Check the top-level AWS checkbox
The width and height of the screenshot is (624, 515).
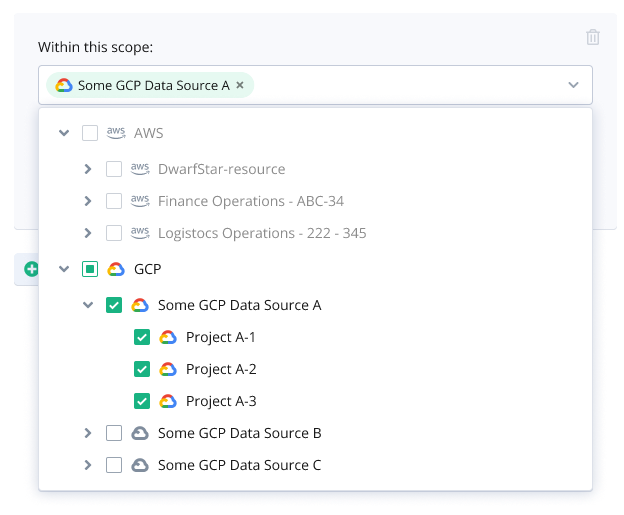coord(90,133)
